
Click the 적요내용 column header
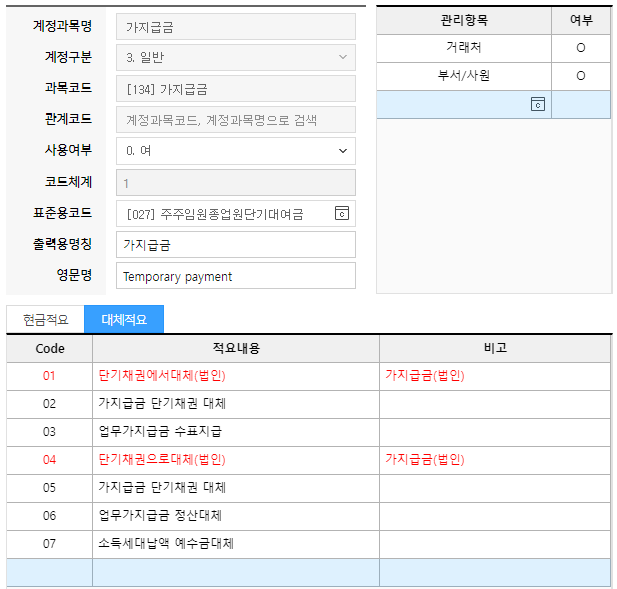click(x=236, y=349)
